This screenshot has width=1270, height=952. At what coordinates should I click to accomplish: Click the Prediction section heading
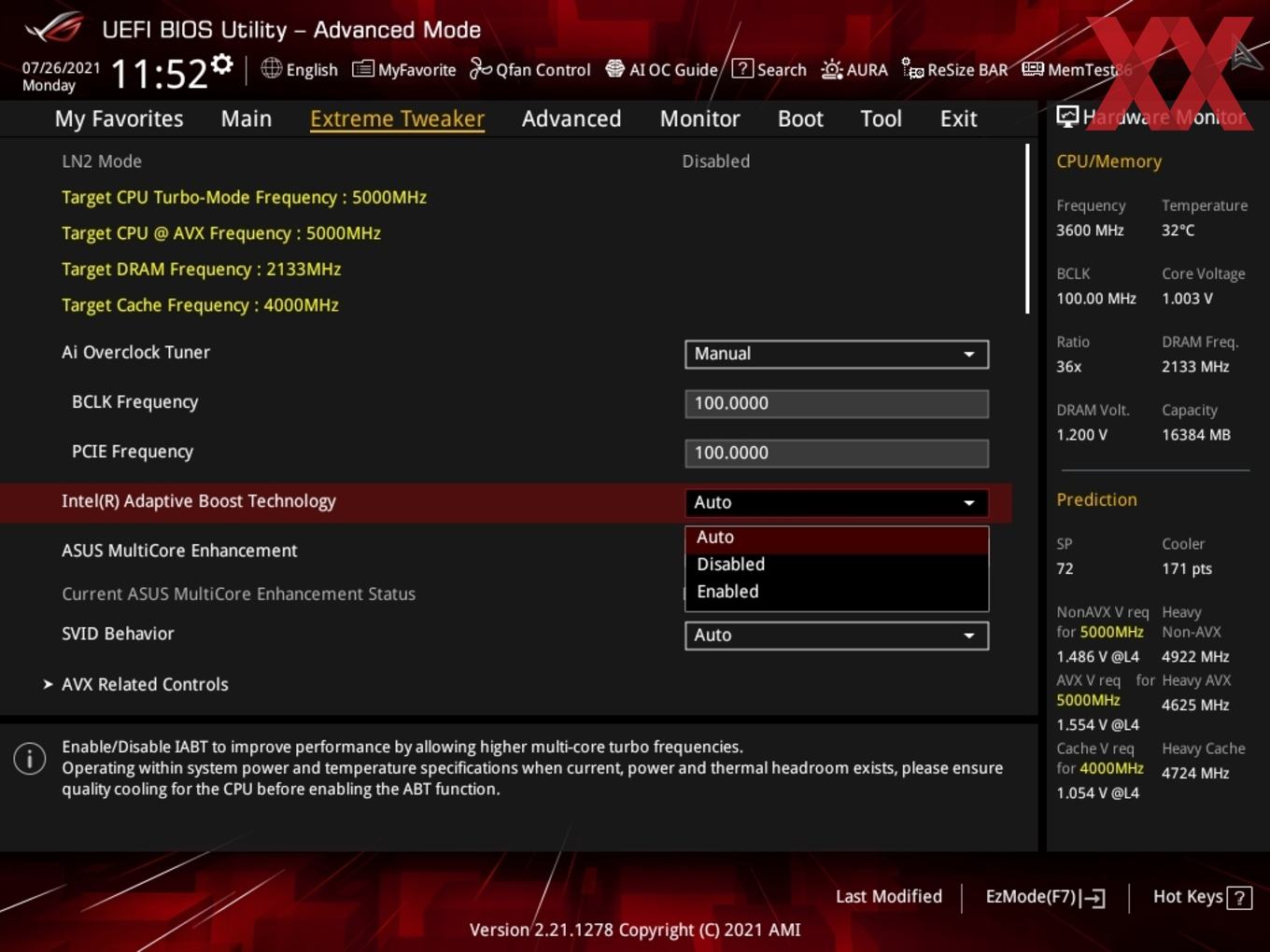point(1096,499)
